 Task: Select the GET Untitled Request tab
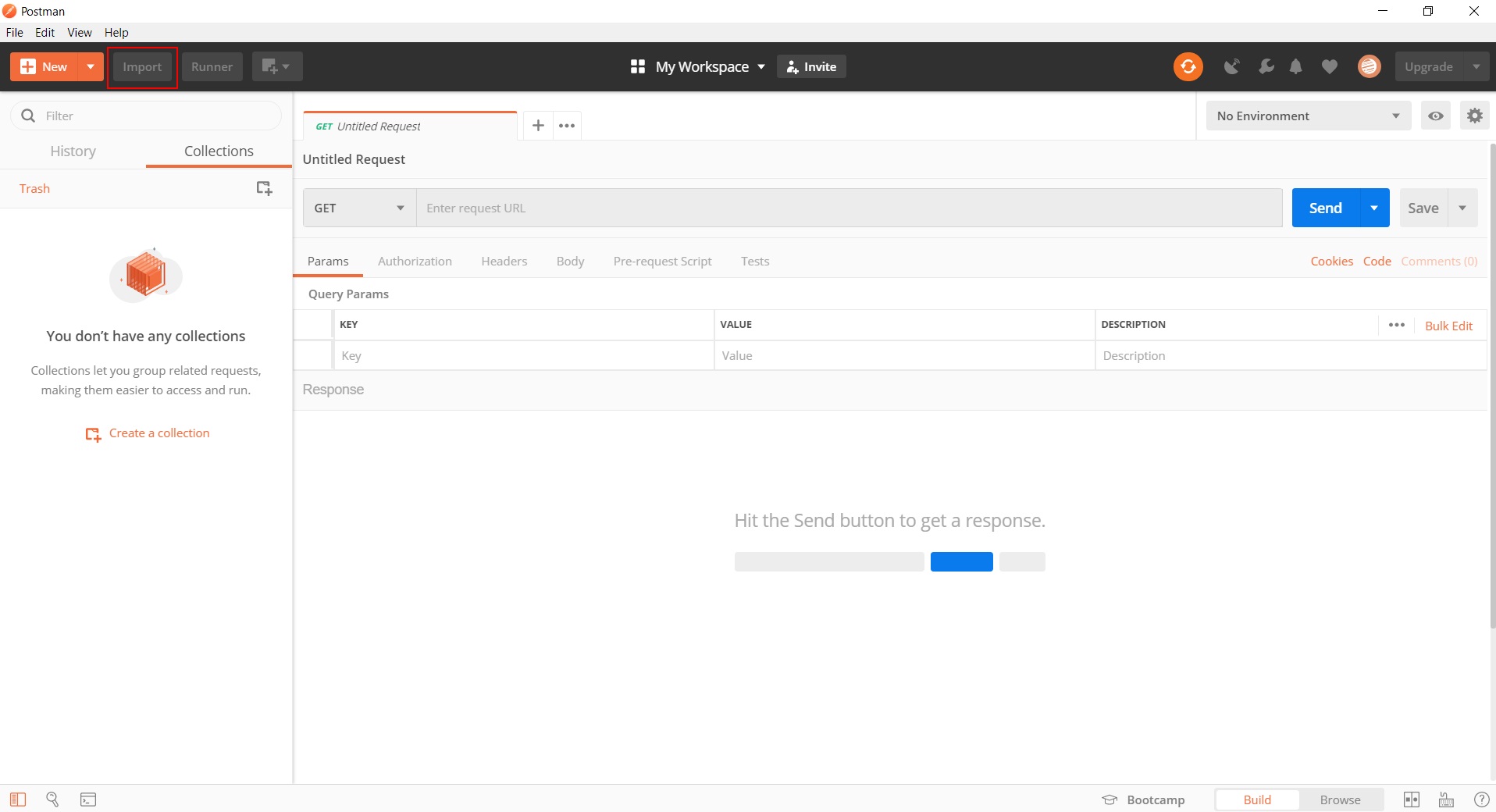pyautogui.click(x=410, y=126)
